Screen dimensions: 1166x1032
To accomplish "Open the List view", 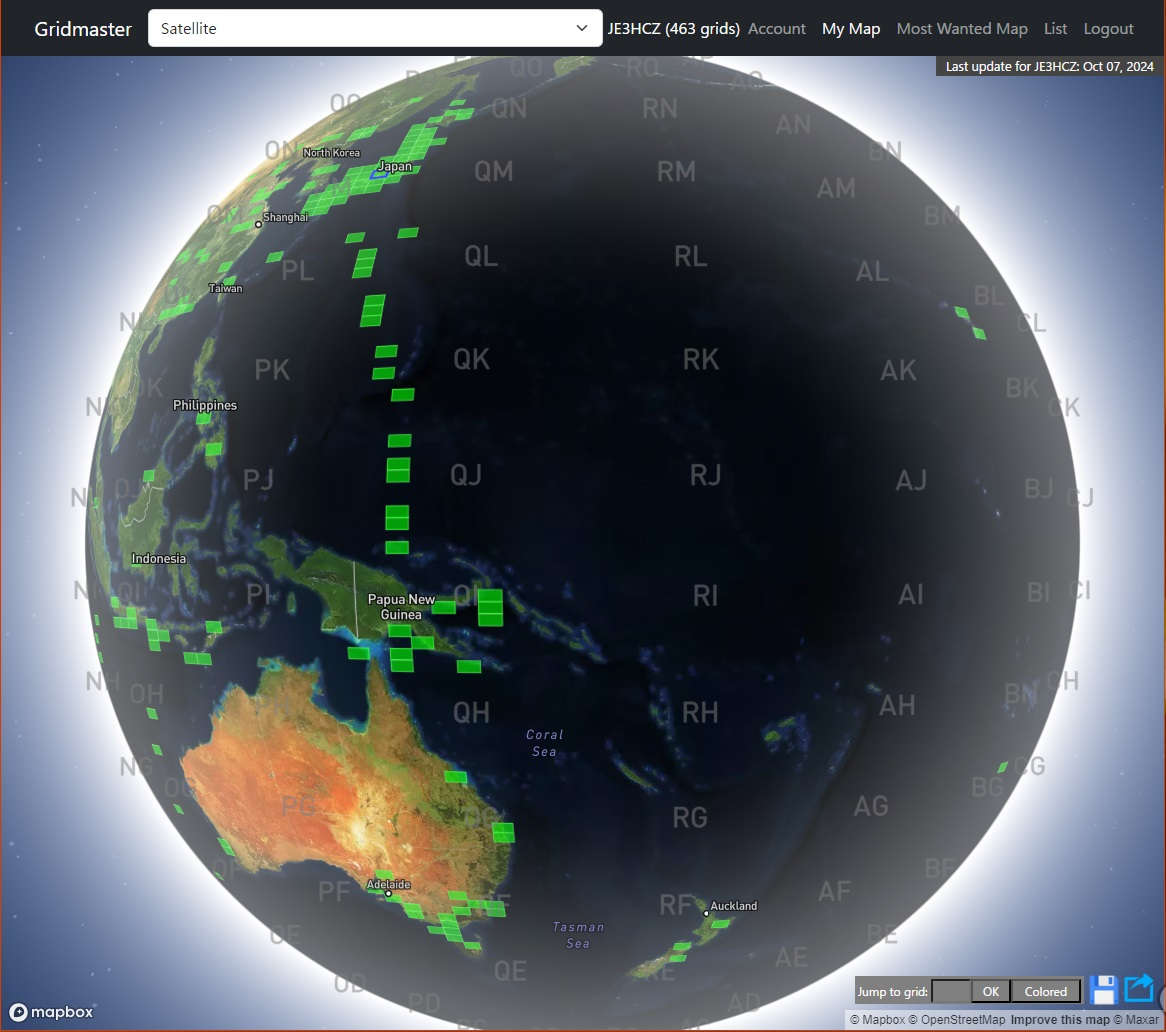I will (x=1055, y=29).
